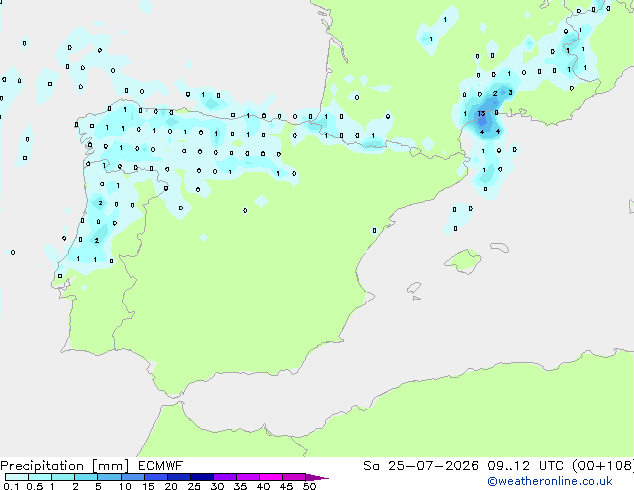Select the 5–10 mm legend color swatch
This screenshot has height=490, width=634.
coord(109,477)
